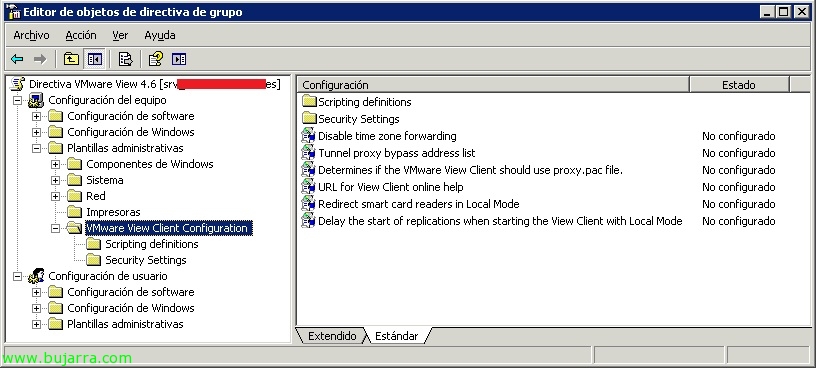Select URL for View Client online help text
This screenshot has width=816, height=368.
390,187
